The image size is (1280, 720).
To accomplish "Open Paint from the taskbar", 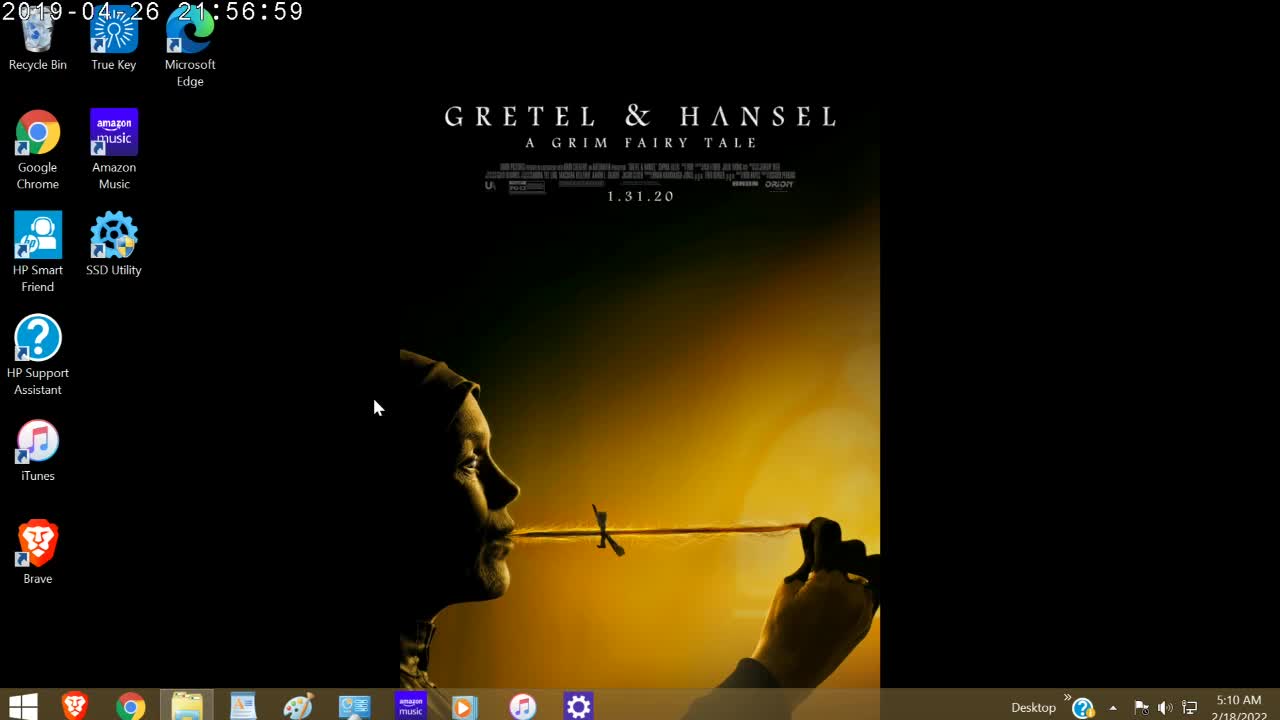I will 298,706.
